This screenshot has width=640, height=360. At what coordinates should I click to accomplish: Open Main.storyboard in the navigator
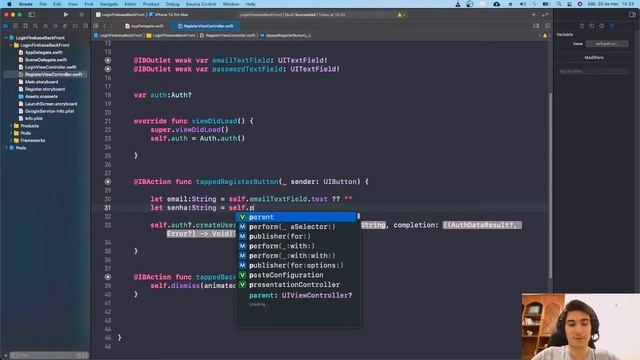tap(41, 82)
